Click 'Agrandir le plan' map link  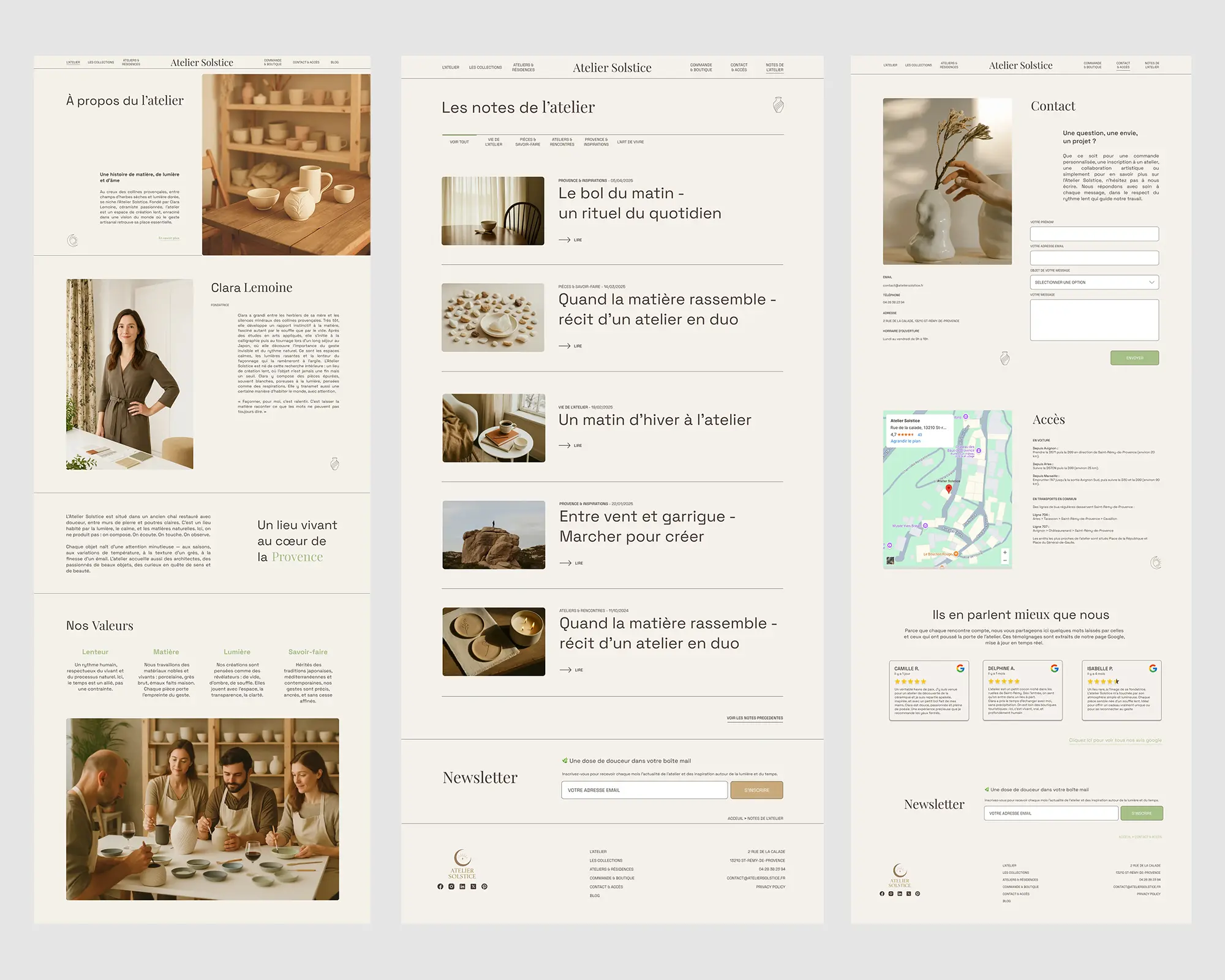point(905,441)
